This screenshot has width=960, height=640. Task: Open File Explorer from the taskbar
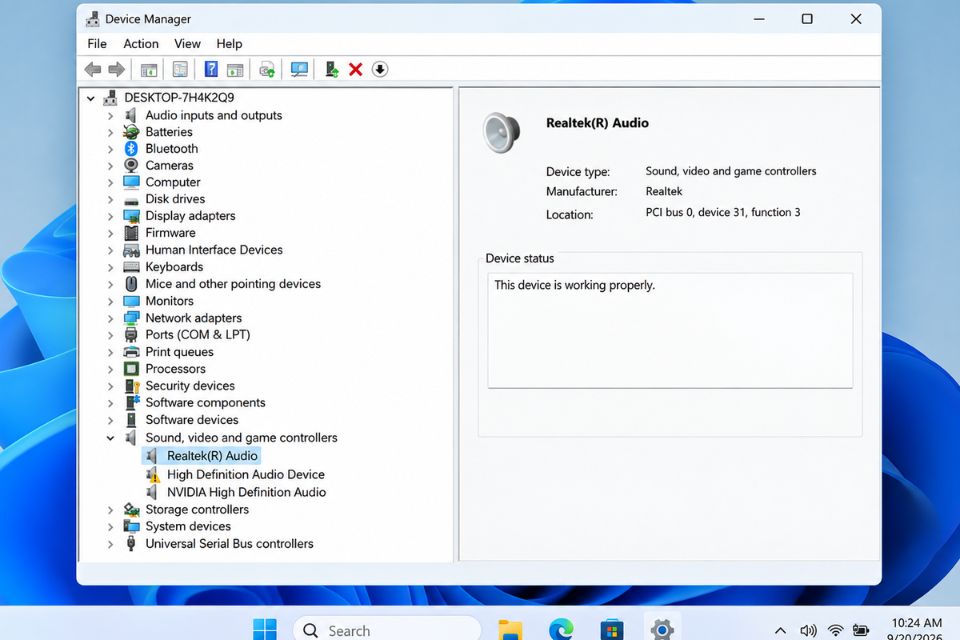point(510,630)
